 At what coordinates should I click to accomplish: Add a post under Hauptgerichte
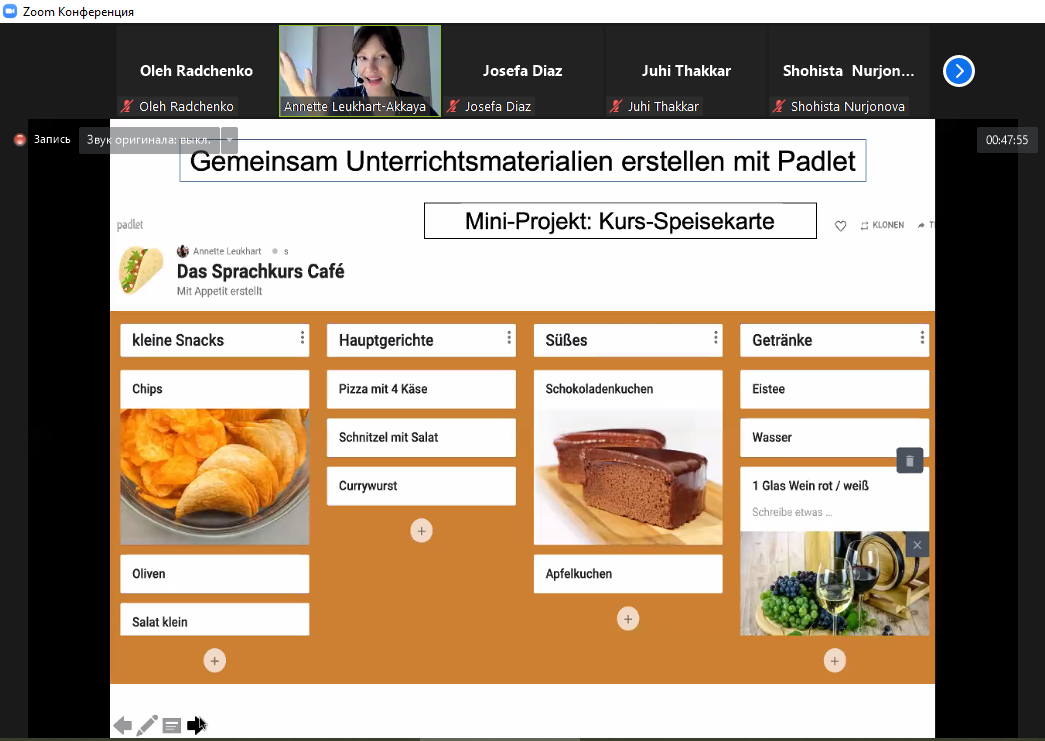click(x=421, y=531)
